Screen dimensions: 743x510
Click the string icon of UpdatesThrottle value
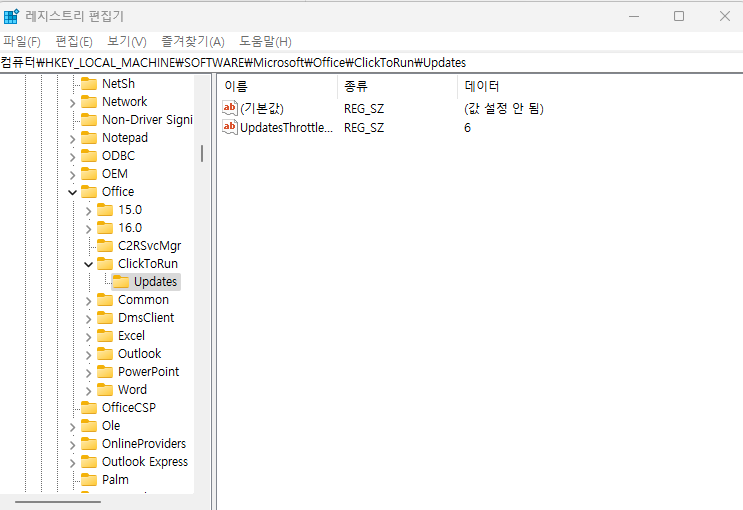point(230,127)
